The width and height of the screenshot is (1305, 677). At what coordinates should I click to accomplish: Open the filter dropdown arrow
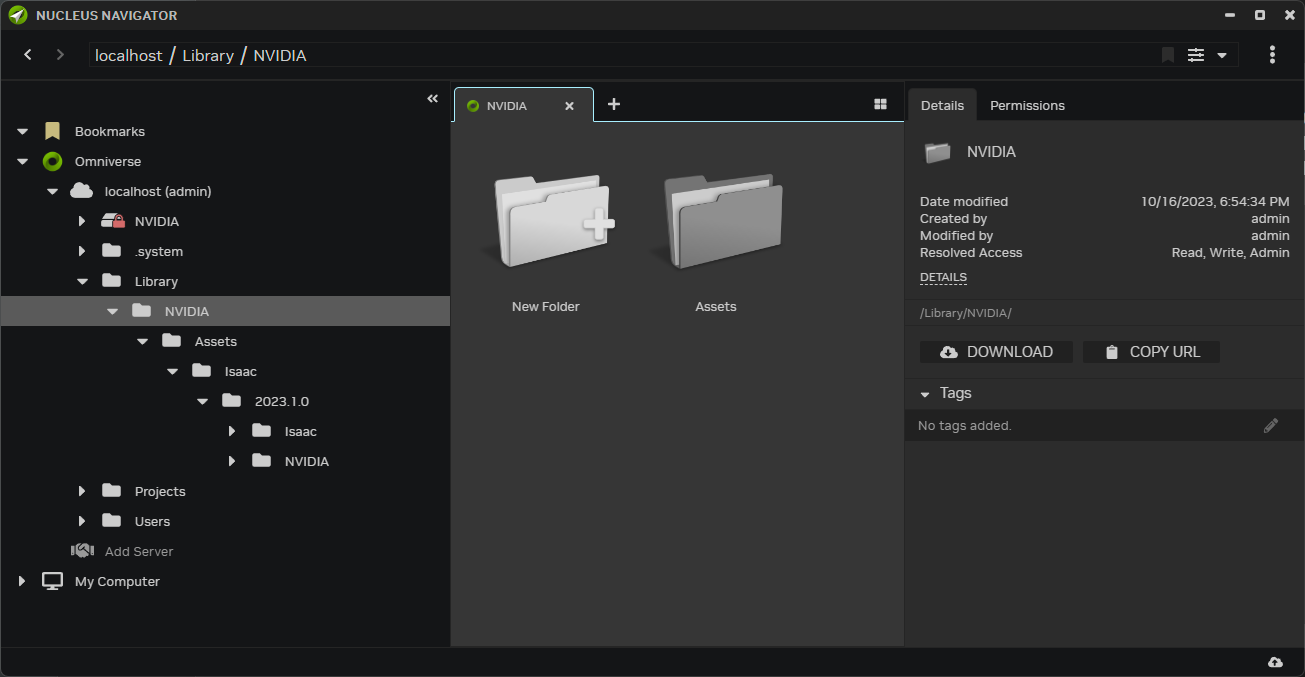1222,56
